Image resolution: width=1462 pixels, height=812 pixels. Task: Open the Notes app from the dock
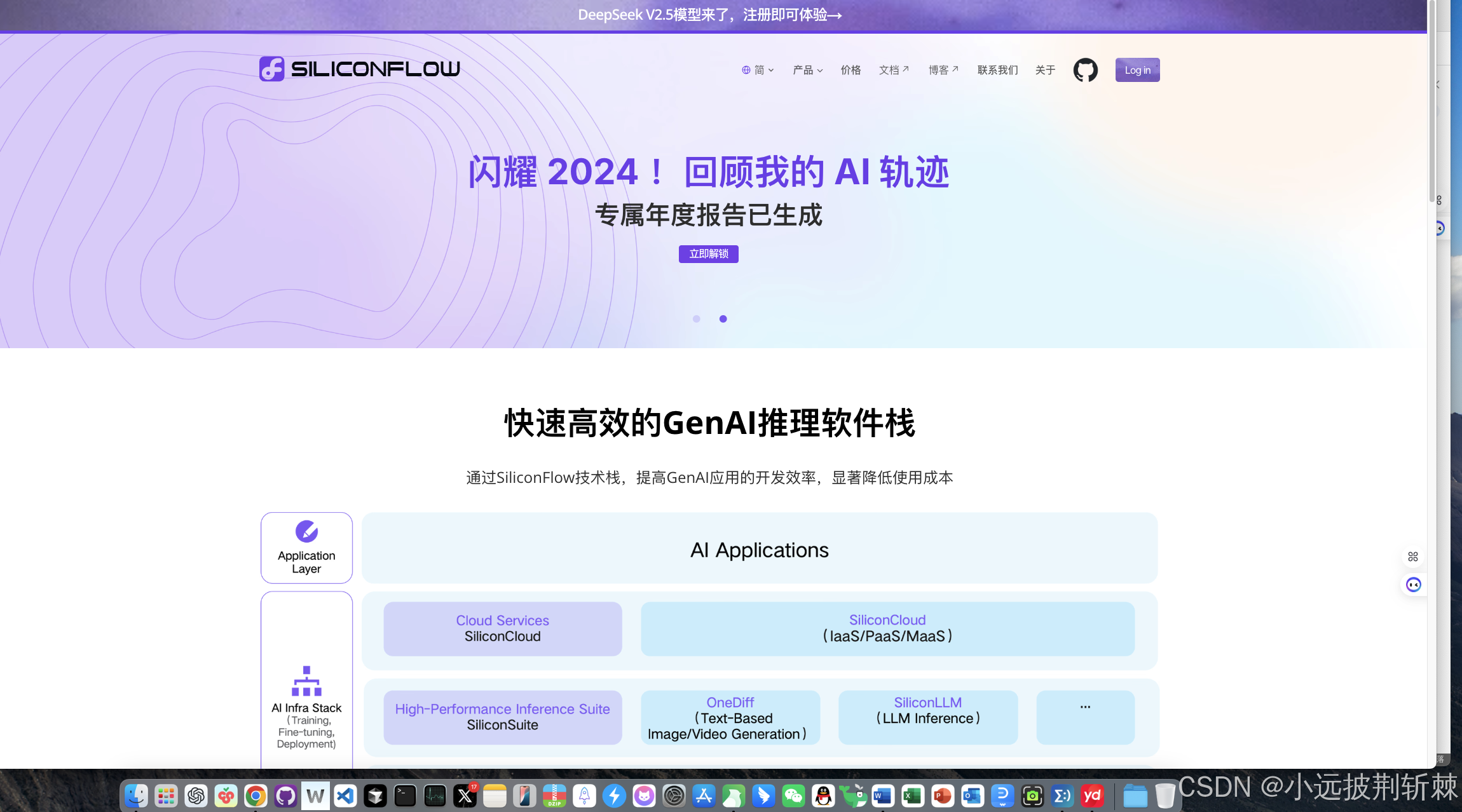click(495, 795)
